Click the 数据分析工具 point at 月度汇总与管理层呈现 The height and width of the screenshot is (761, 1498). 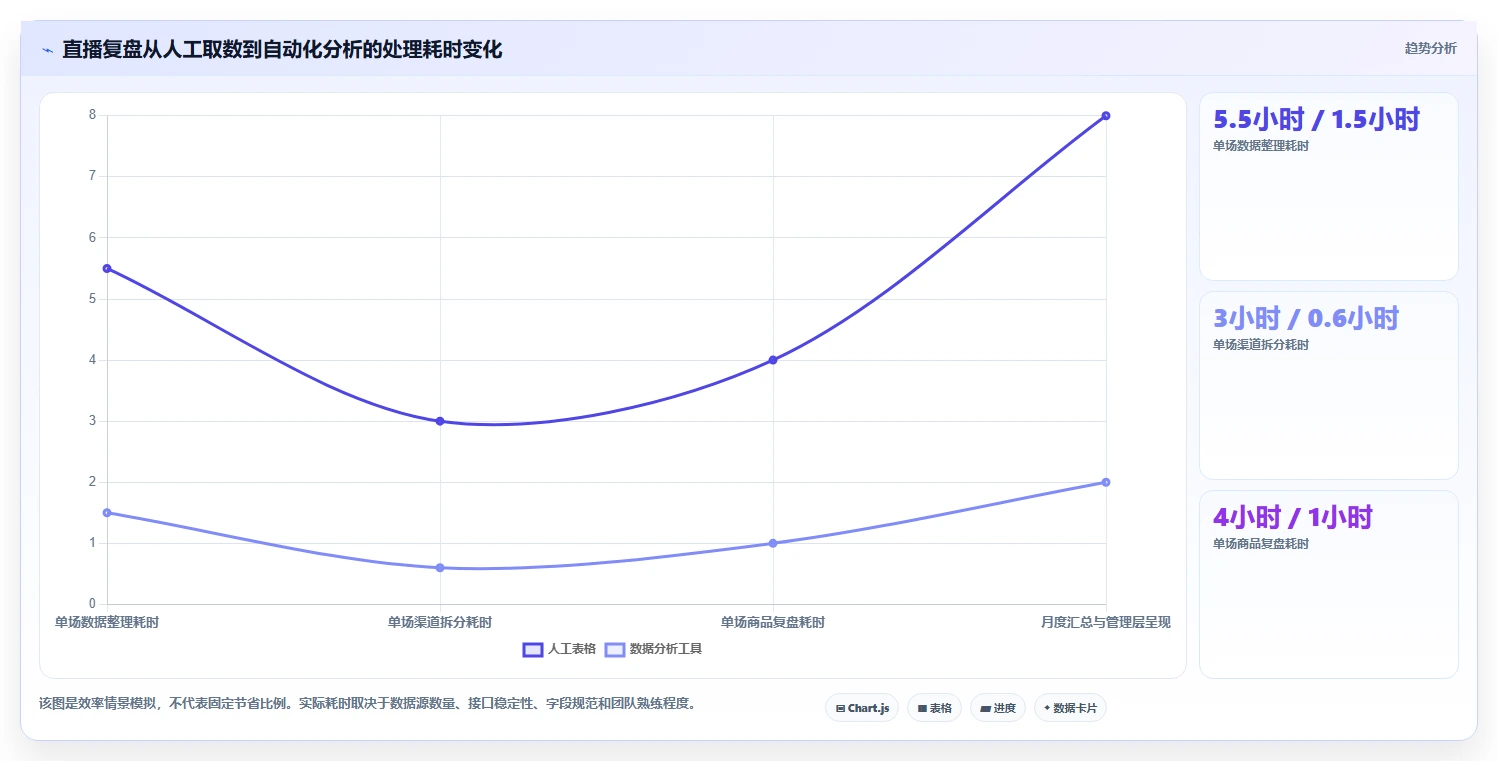click(x=1106, y=482)
